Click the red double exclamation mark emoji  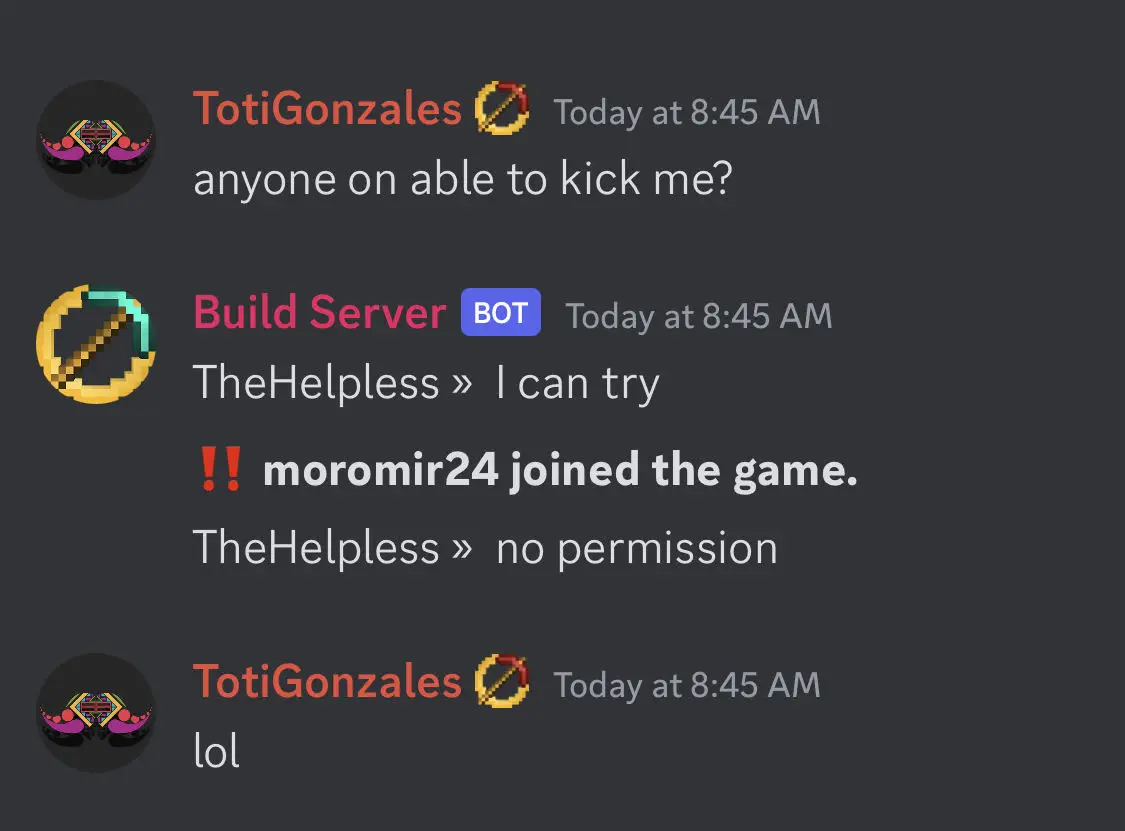[219, 470]
